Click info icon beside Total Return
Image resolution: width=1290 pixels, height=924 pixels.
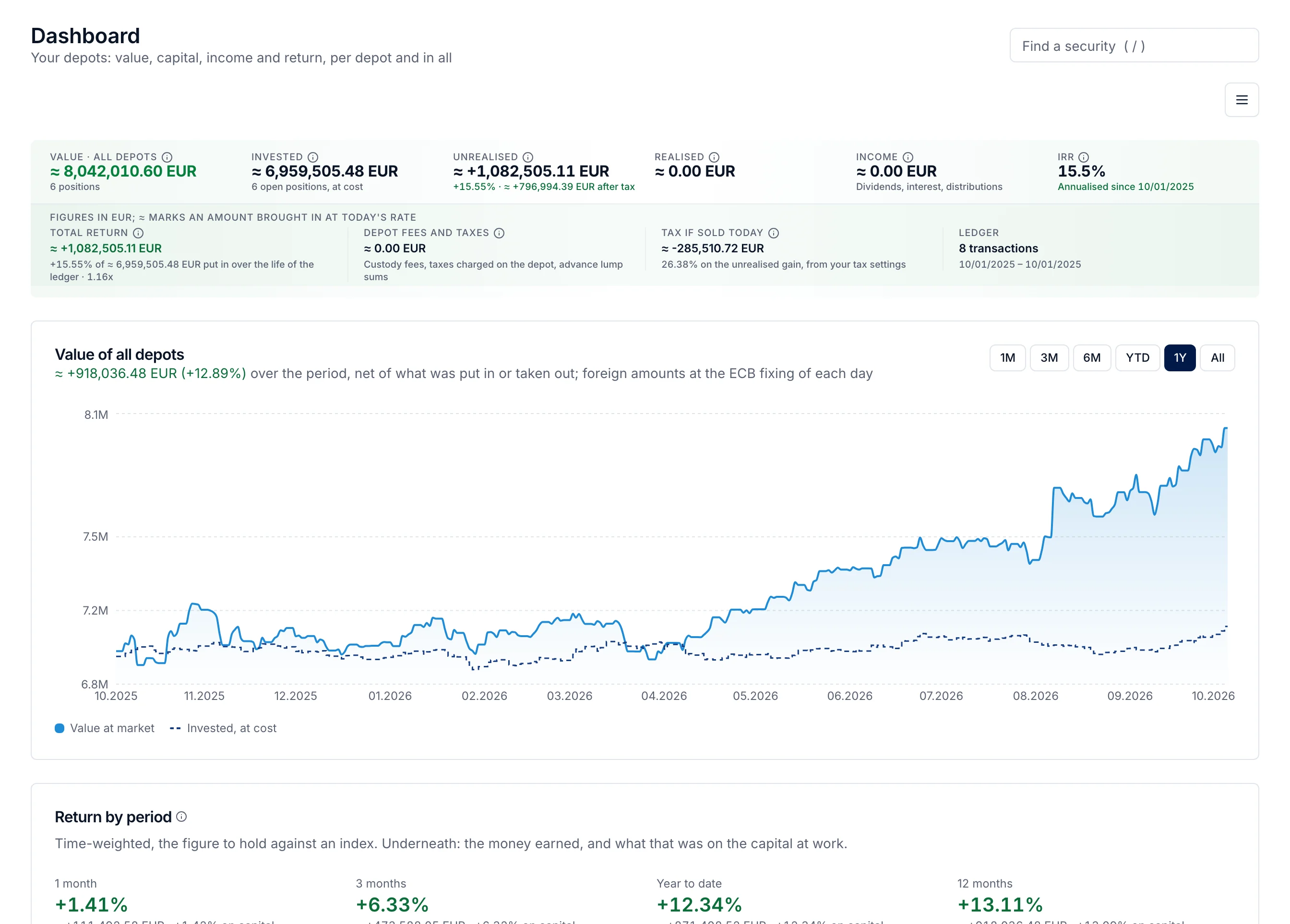138,233
